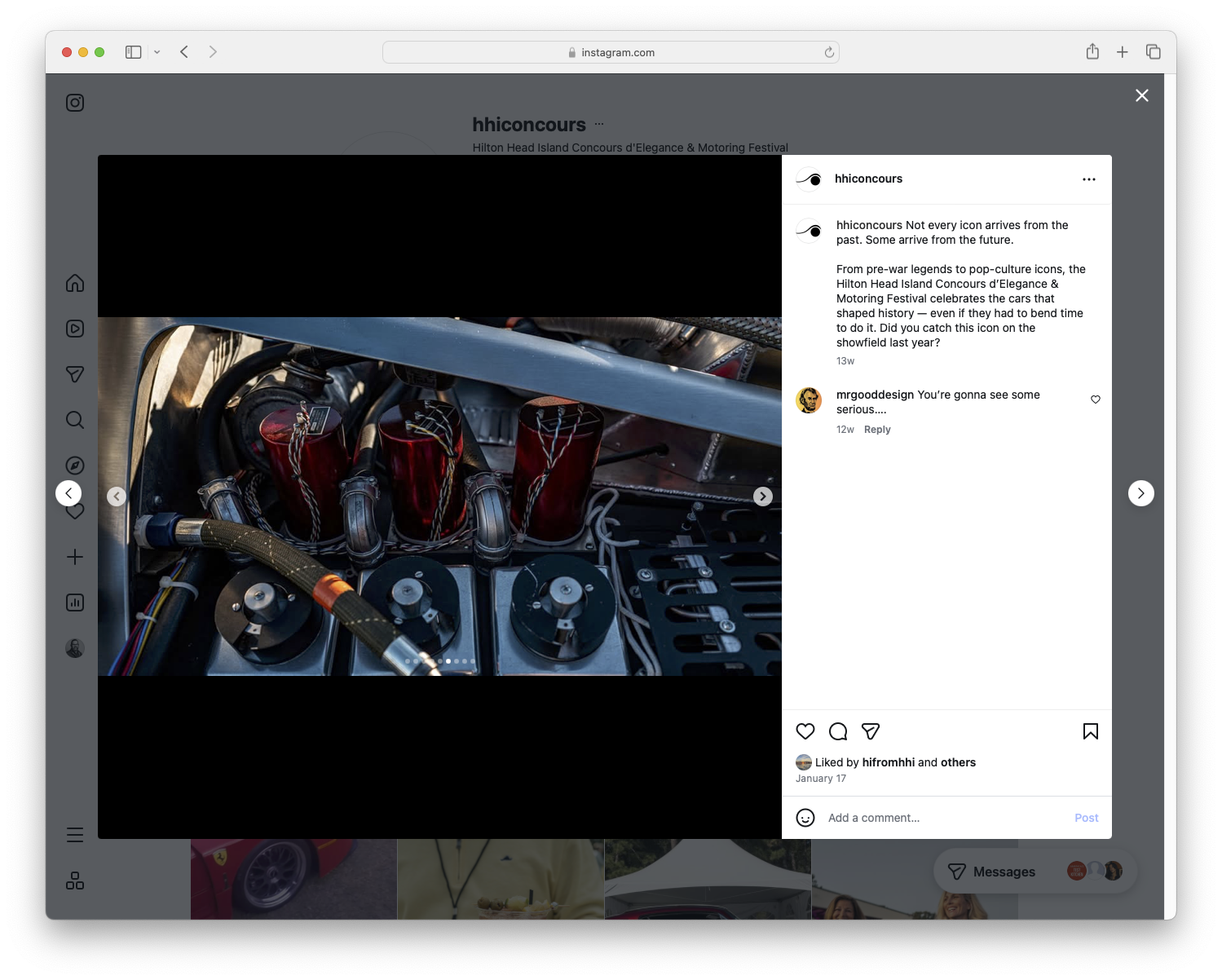Like mrgooddesign's comment

1095,400
